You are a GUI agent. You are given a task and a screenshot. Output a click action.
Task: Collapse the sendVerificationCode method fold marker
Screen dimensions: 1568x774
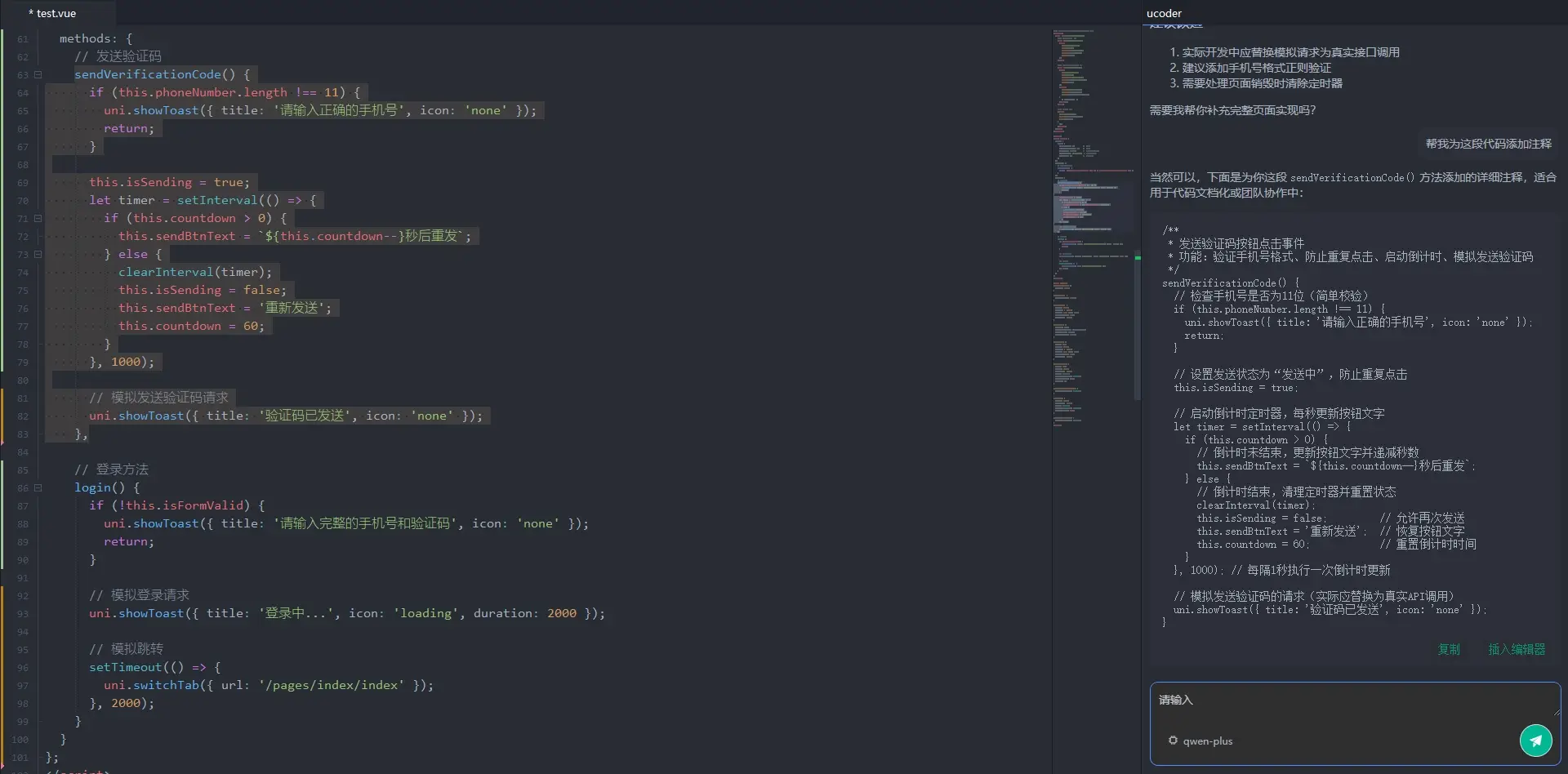point(38,74)
